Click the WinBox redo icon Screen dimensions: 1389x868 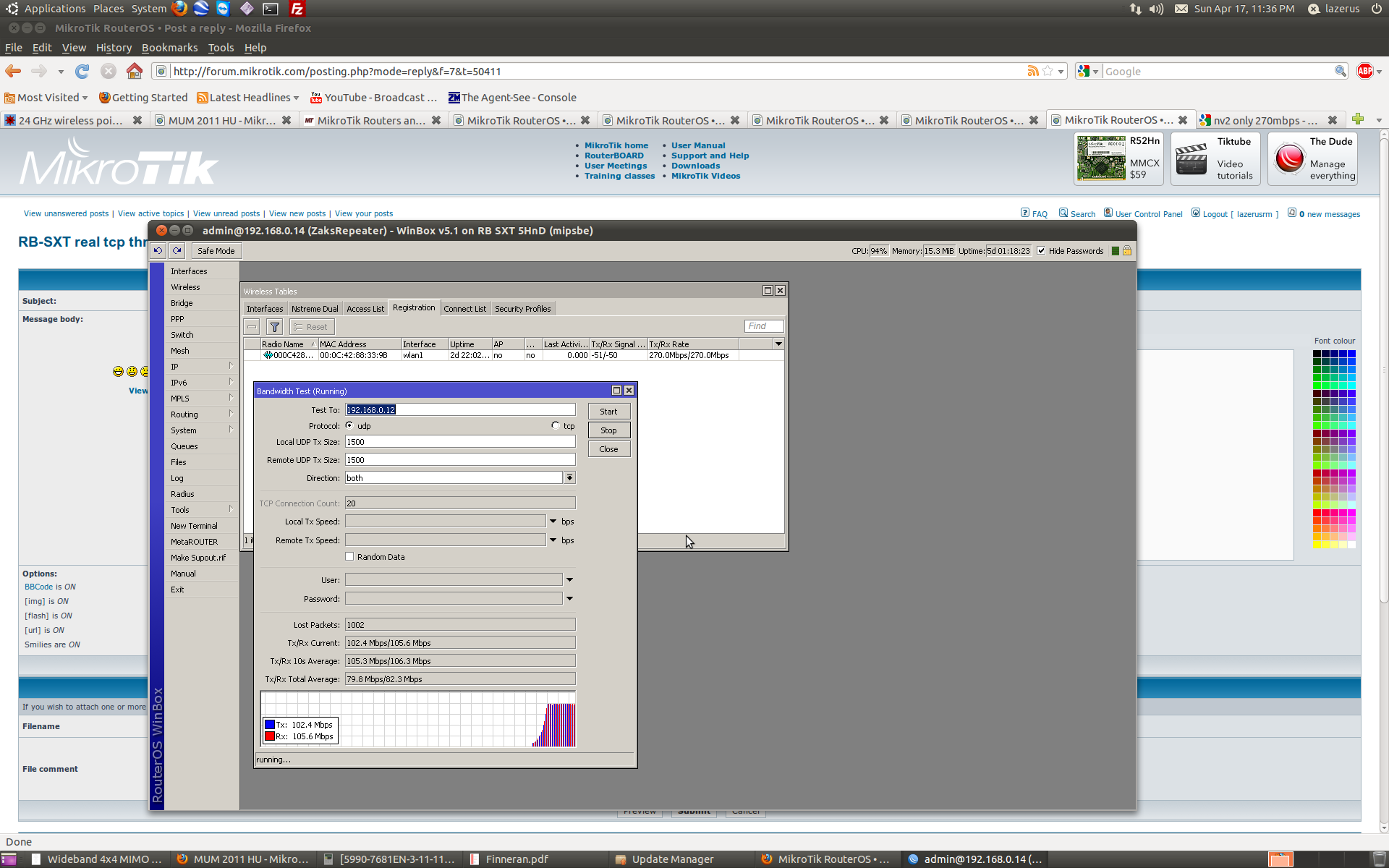point(177,250)
